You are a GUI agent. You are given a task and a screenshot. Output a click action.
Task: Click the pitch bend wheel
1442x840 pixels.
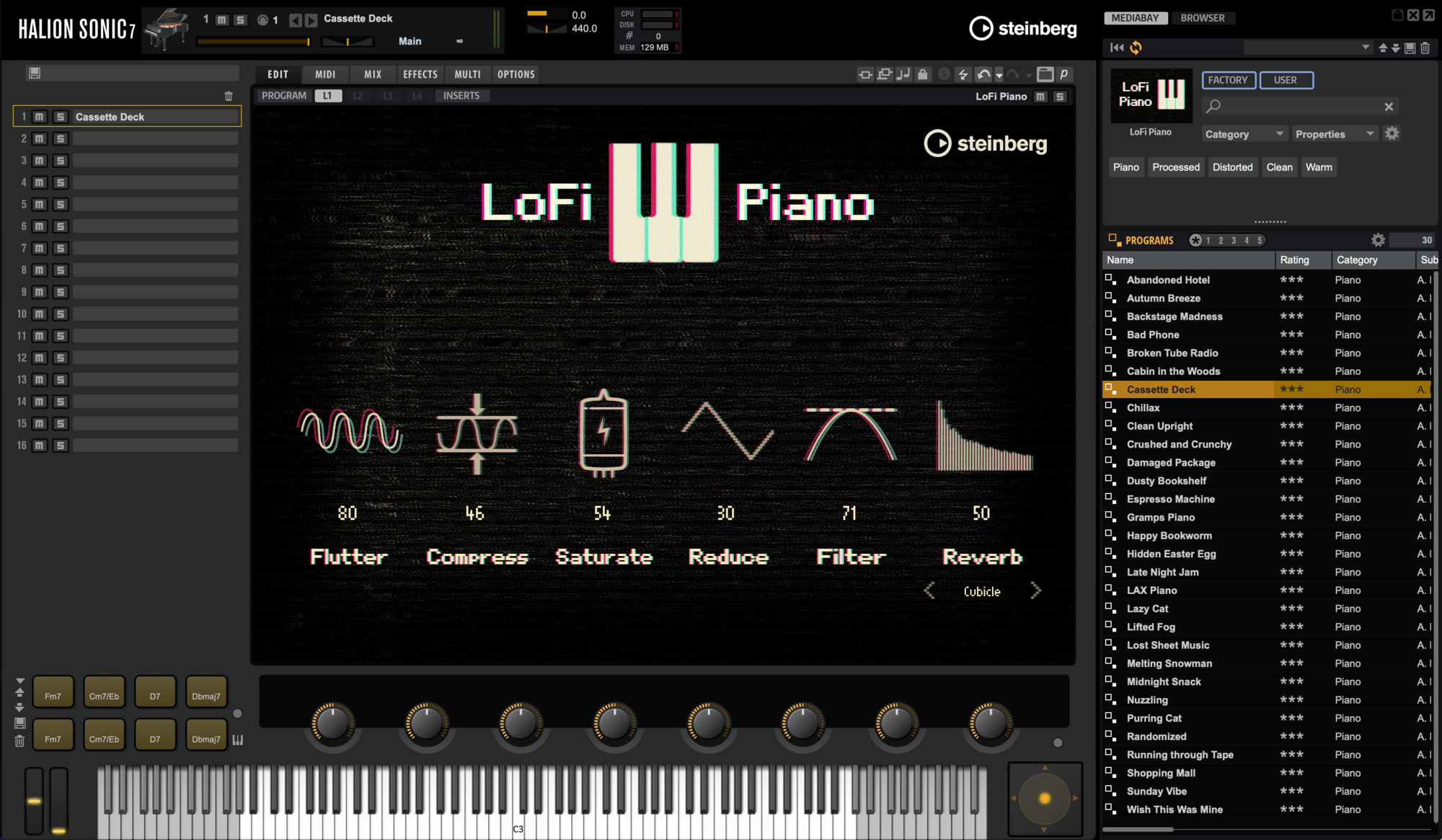33,800
